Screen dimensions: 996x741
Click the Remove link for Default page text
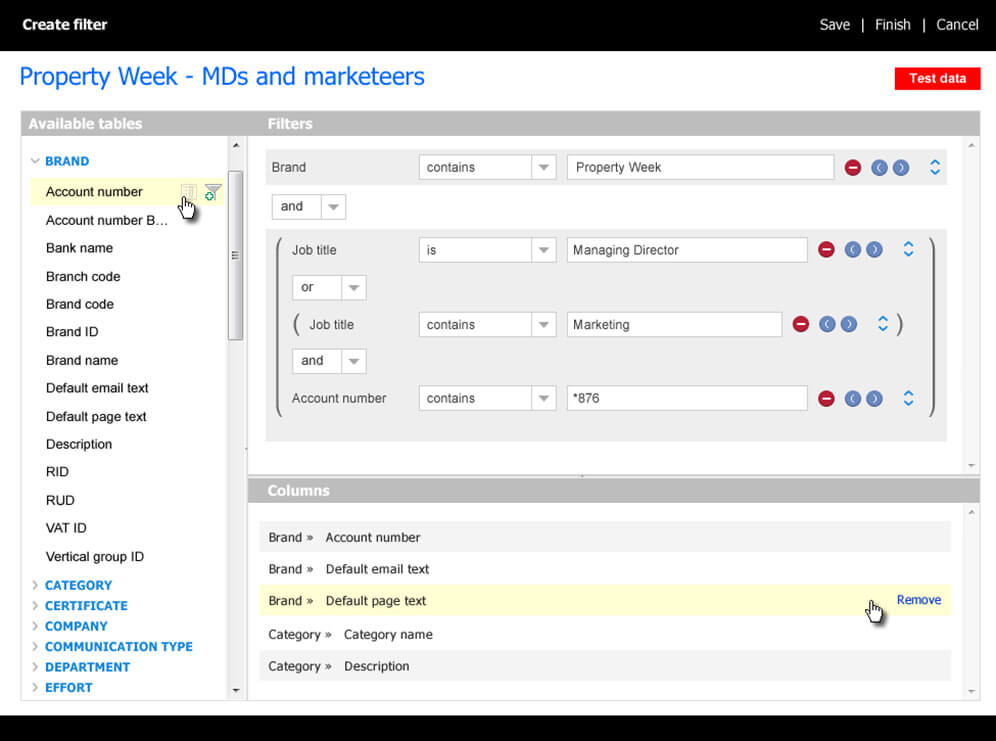pyautogui.click(x=918, y=600)
